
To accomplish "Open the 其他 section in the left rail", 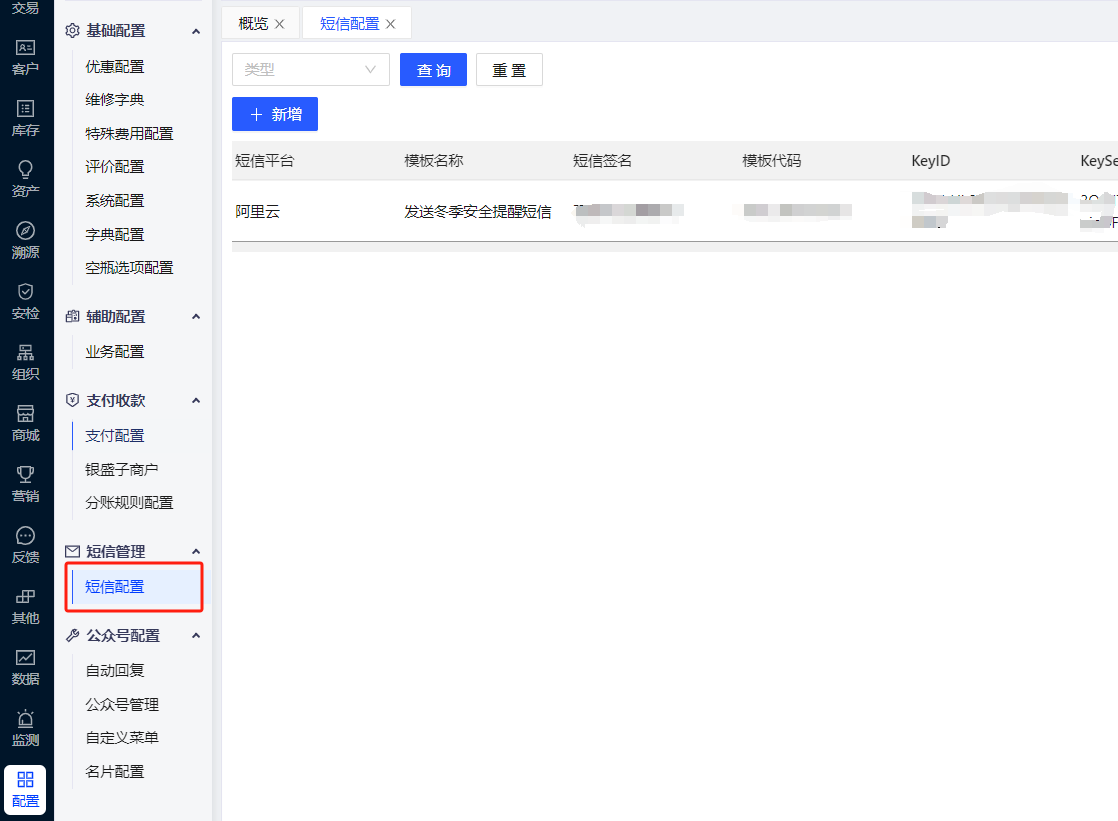I will tap(26, 607).
